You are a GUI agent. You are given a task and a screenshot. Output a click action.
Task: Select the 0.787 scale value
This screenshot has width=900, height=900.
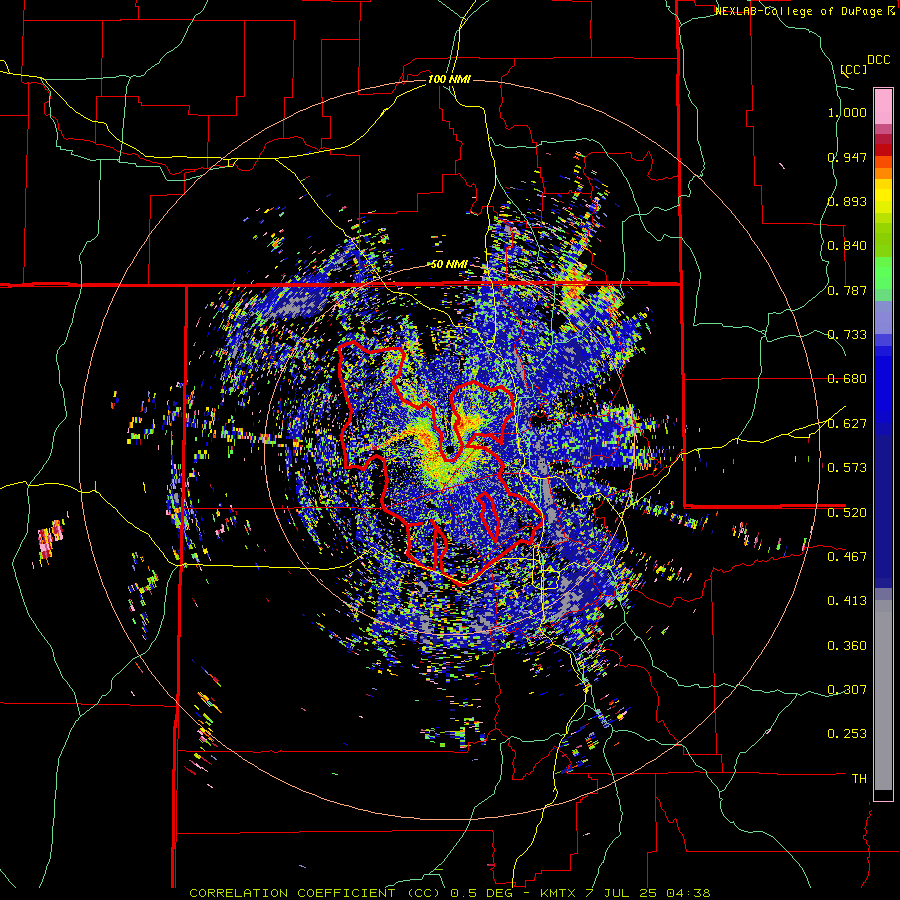(x=847, y=290)
